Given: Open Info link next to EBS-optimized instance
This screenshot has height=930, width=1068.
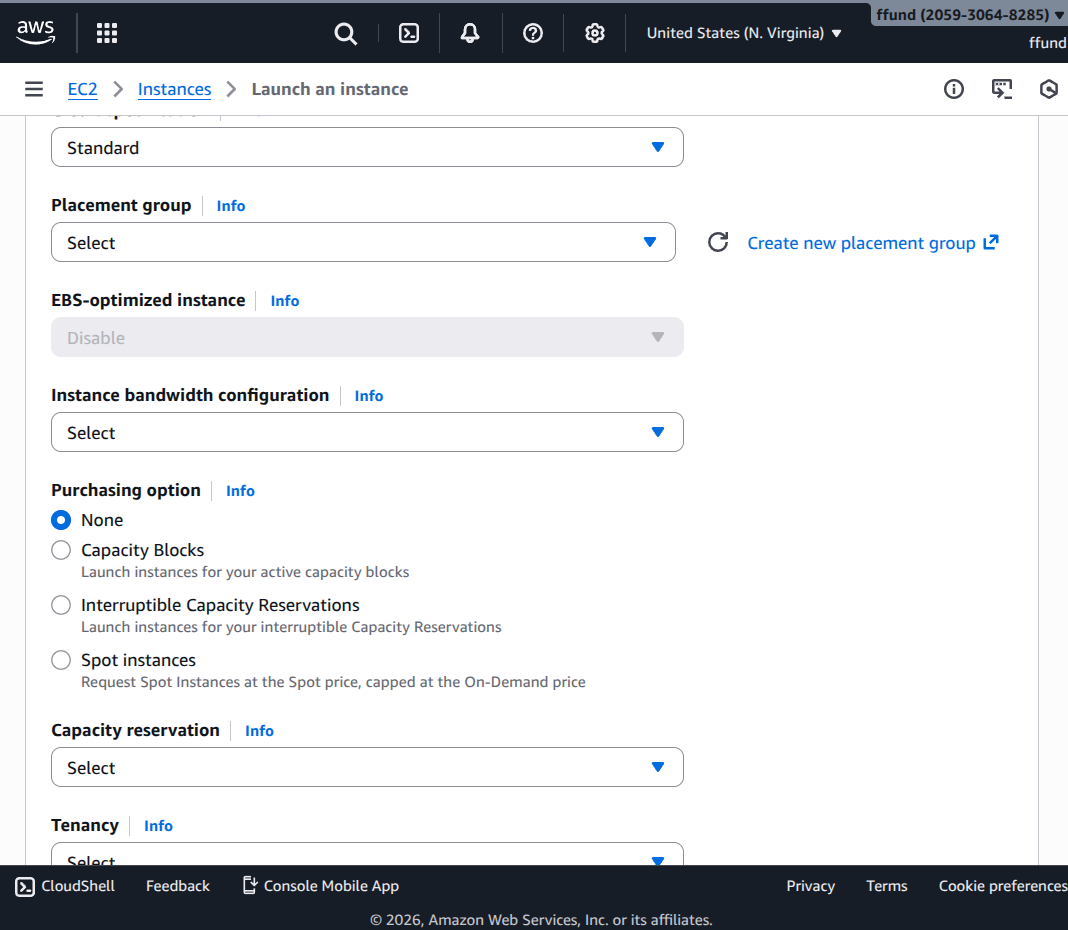Looking at the screenshot, I should click(x=285, y=301).
